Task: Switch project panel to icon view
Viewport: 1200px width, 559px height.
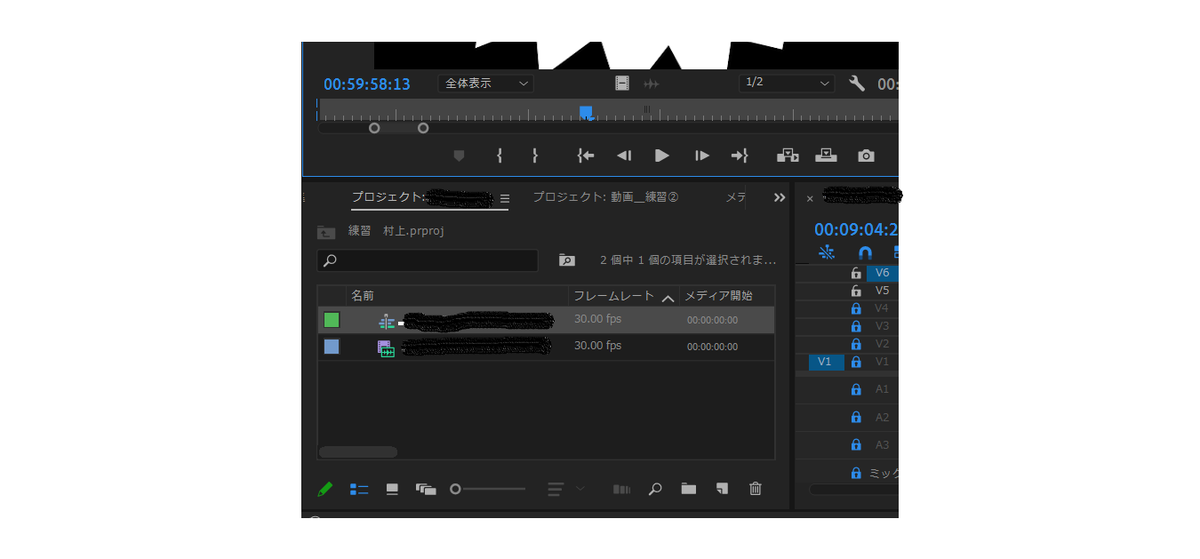Action: point(392,489)
